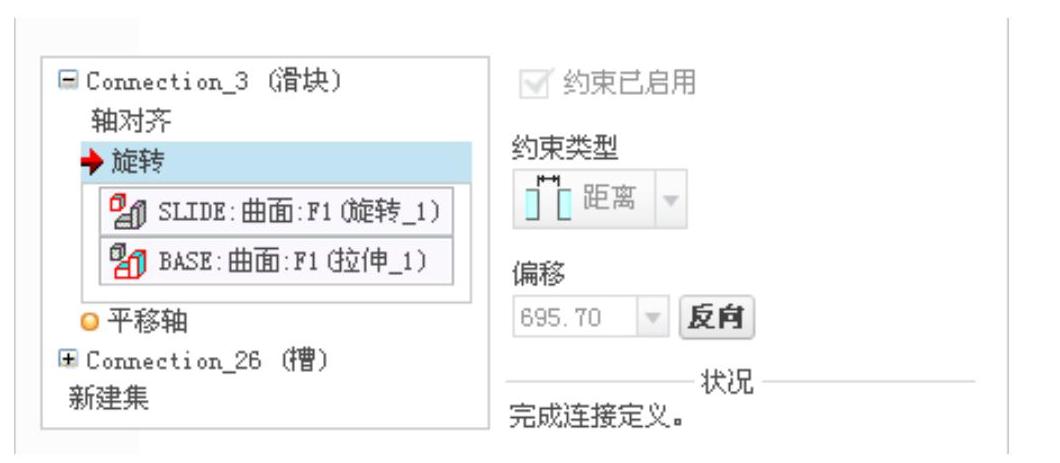The image size is (1060, 463).
Task: Select the 轴对齐 constraint entry
Action: (x=132, y=122)
